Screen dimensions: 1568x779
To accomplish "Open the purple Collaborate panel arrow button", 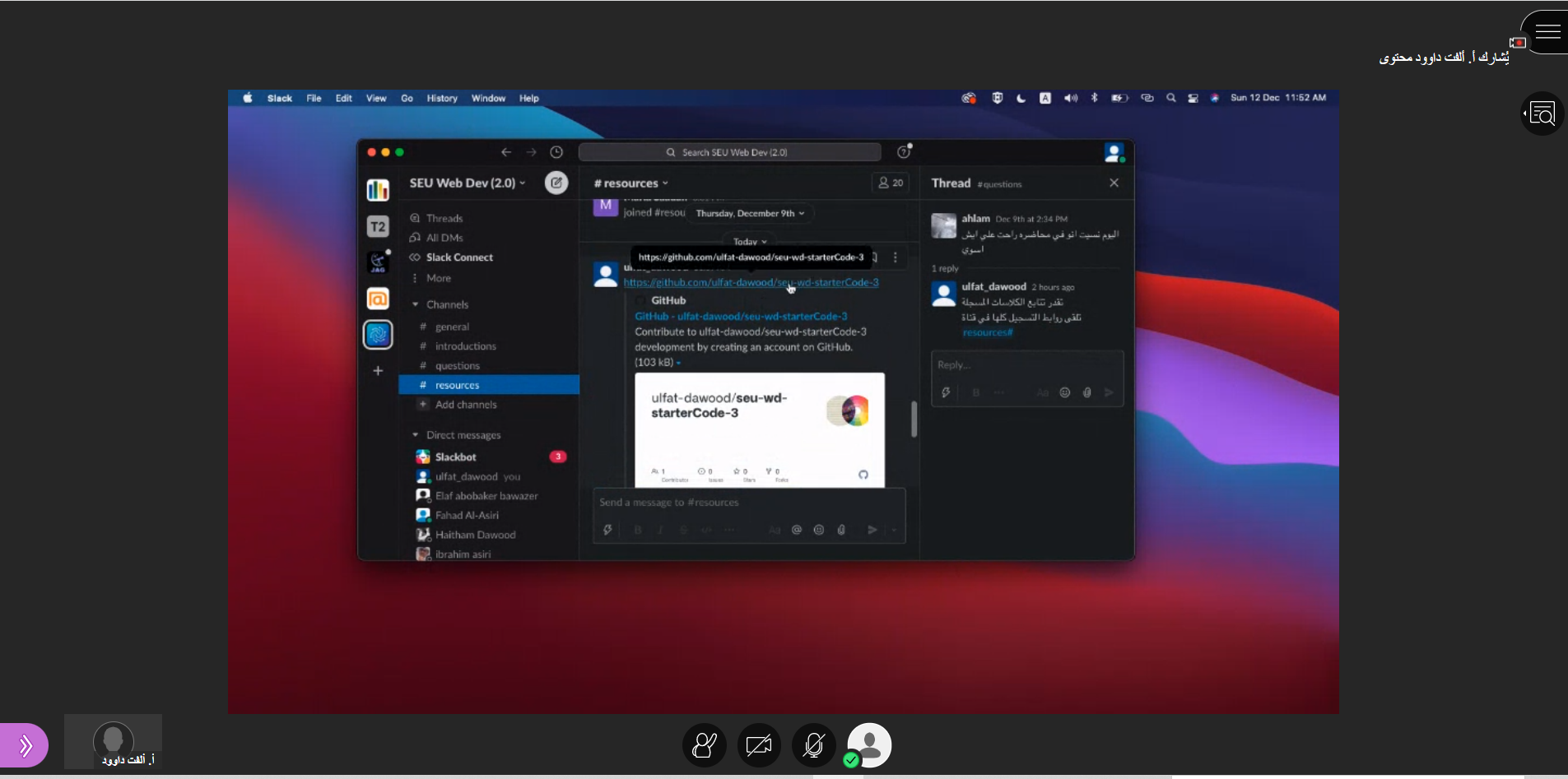I will (25, 745).
